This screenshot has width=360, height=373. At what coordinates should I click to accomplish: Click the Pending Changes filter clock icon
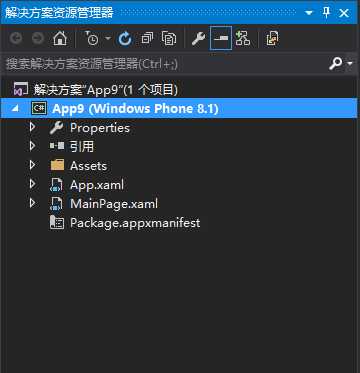pyautogui.click(x=92, y=38)
